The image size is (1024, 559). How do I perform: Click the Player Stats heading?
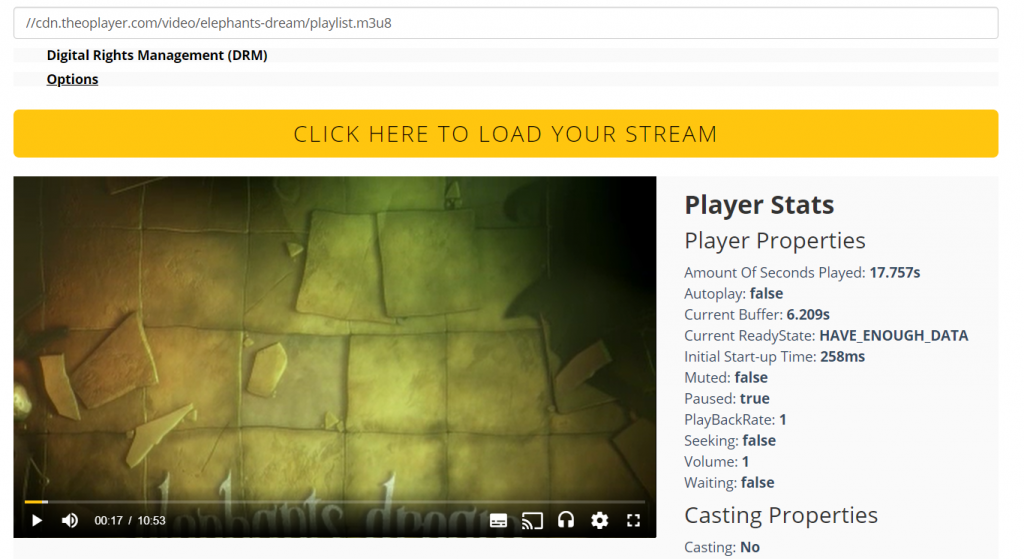tap(759, 205)
